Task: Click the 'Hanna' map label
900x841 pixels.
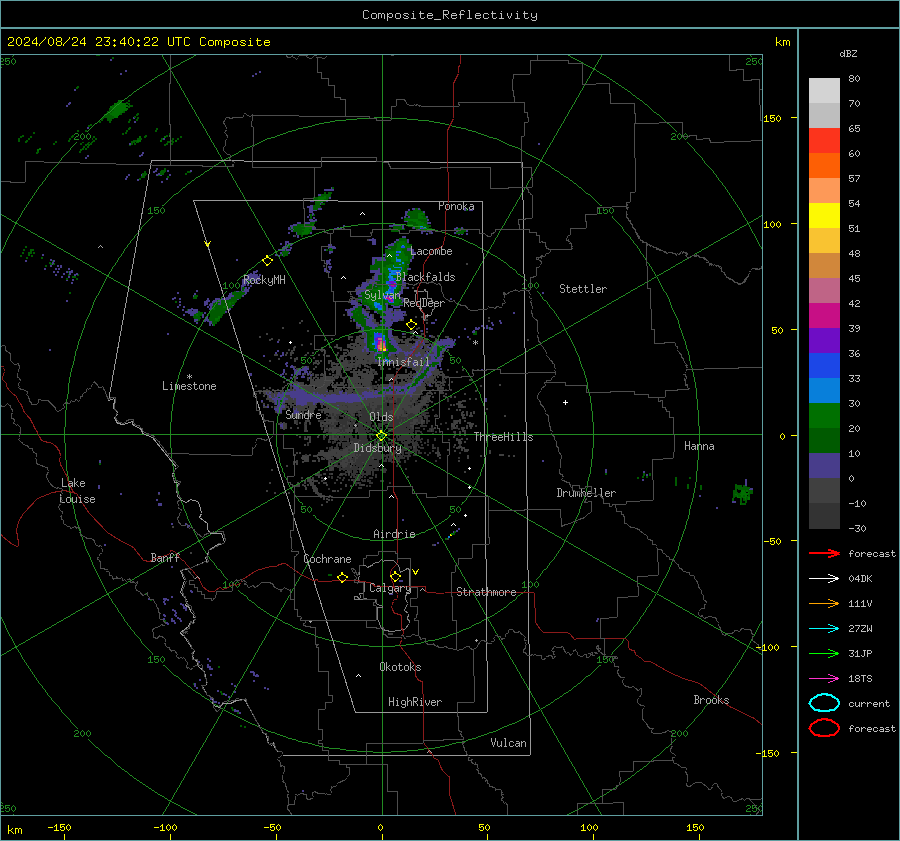Action: pos(699,446)
